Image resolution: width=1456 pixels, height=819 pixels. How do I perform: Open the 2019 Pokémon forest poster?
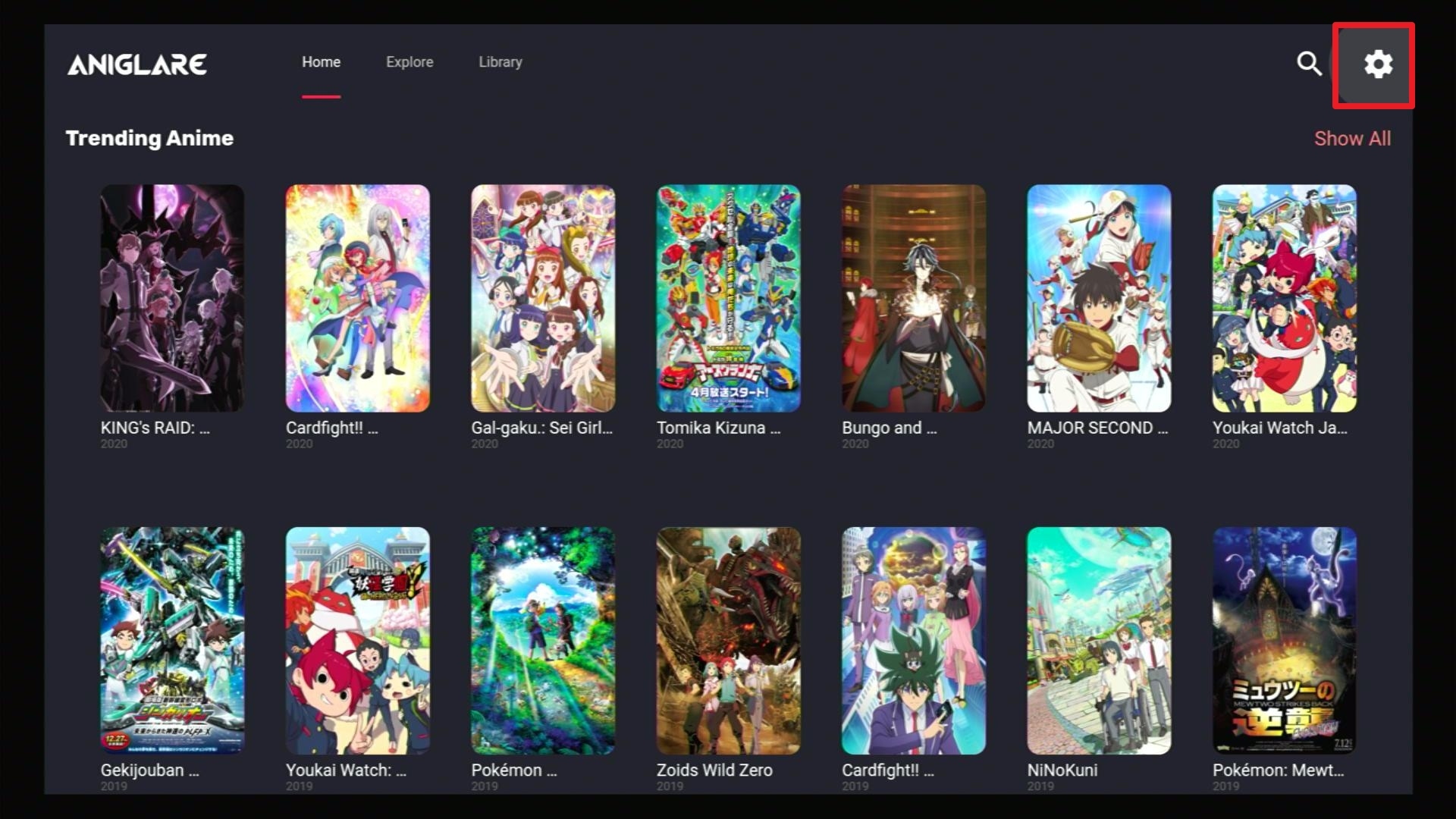543,641
